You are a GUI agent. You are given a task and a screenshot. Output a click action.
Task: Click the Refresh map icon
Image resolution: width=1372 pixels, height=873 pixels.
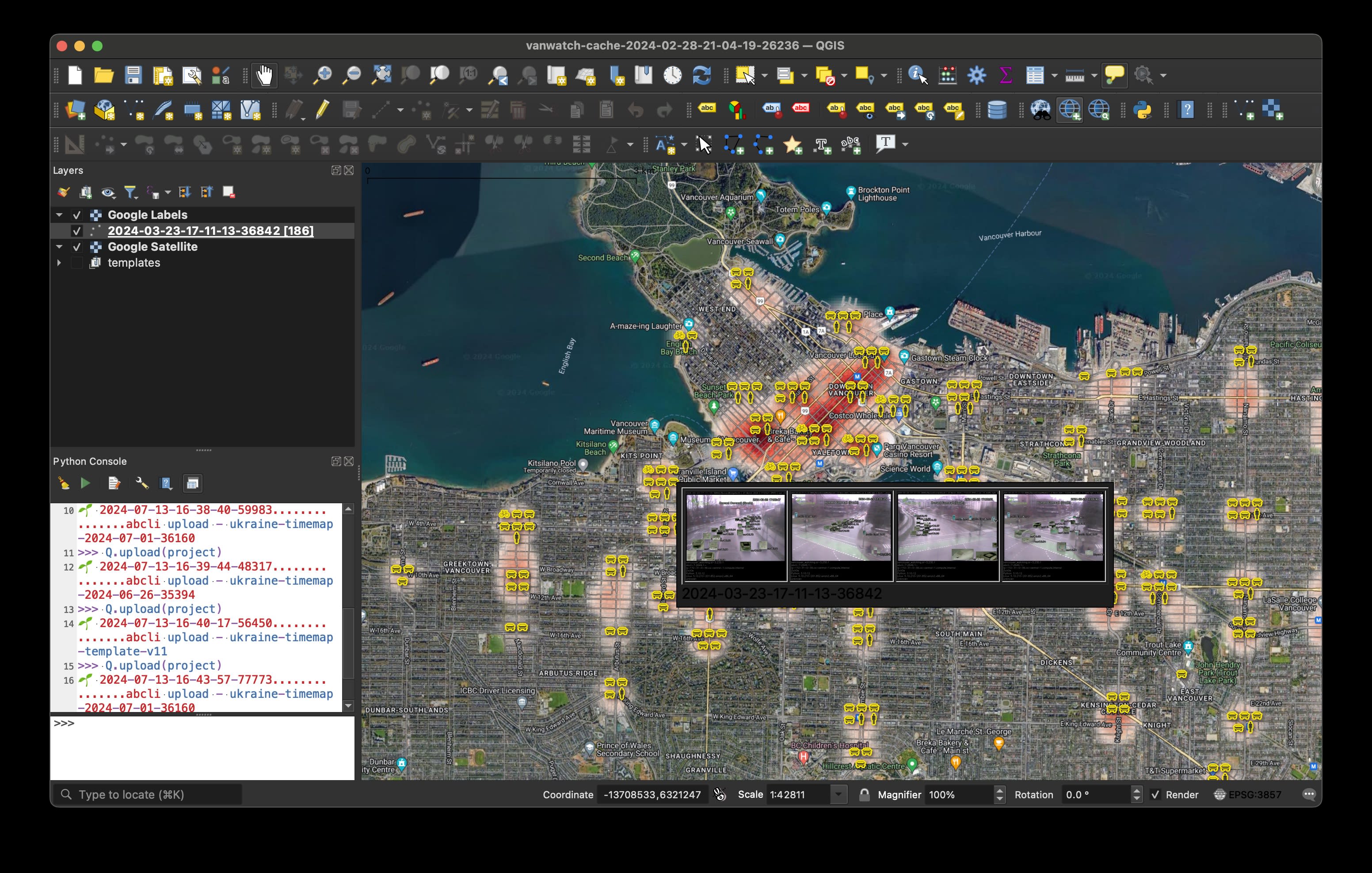tap(702, 75)
